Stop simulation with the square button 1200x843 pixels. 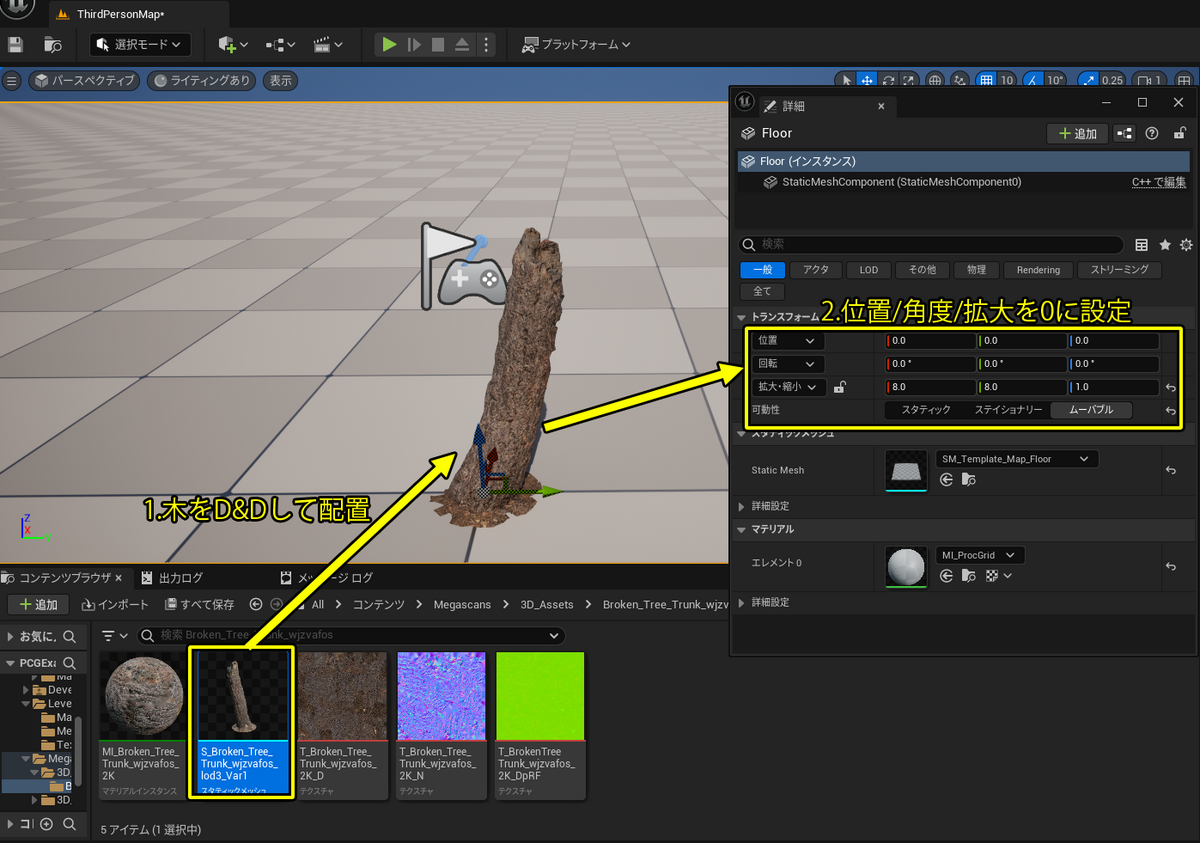(x=438, y=45)
